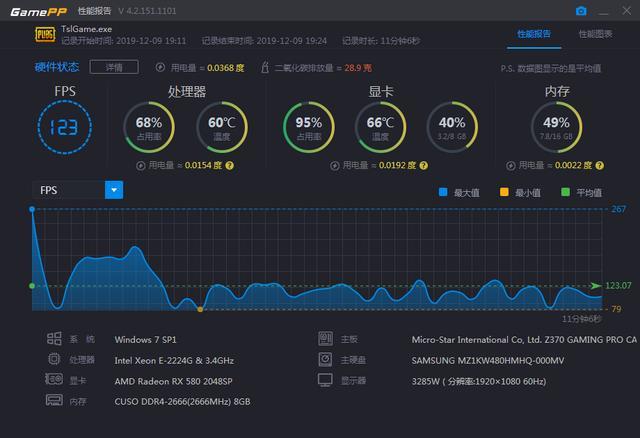The height and width of the screenshot is (438, 640).
Task: Click the 0.0368 度 total power value
Action: [226, 68]
